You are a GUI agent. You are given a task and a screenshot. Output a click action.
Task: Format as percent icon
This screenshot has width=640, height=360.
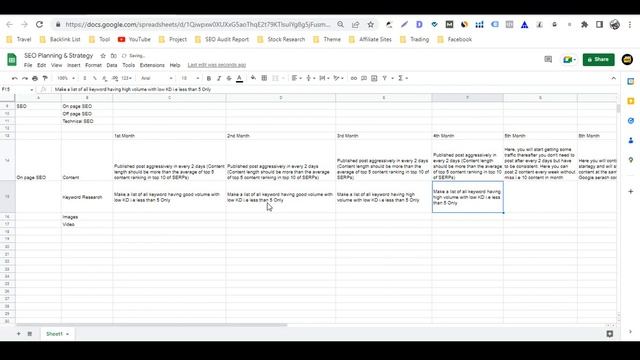(95, 78)
